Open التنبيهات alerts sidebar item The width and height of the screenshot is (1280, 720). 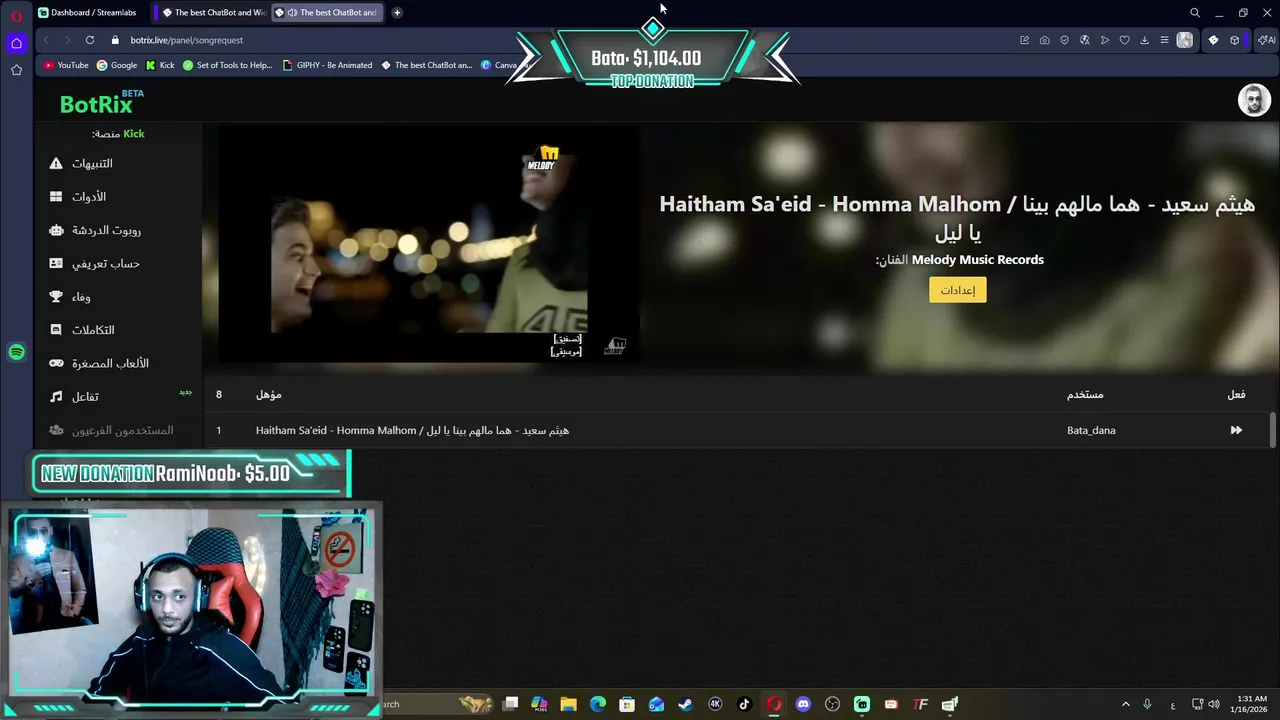pos(81,163)
